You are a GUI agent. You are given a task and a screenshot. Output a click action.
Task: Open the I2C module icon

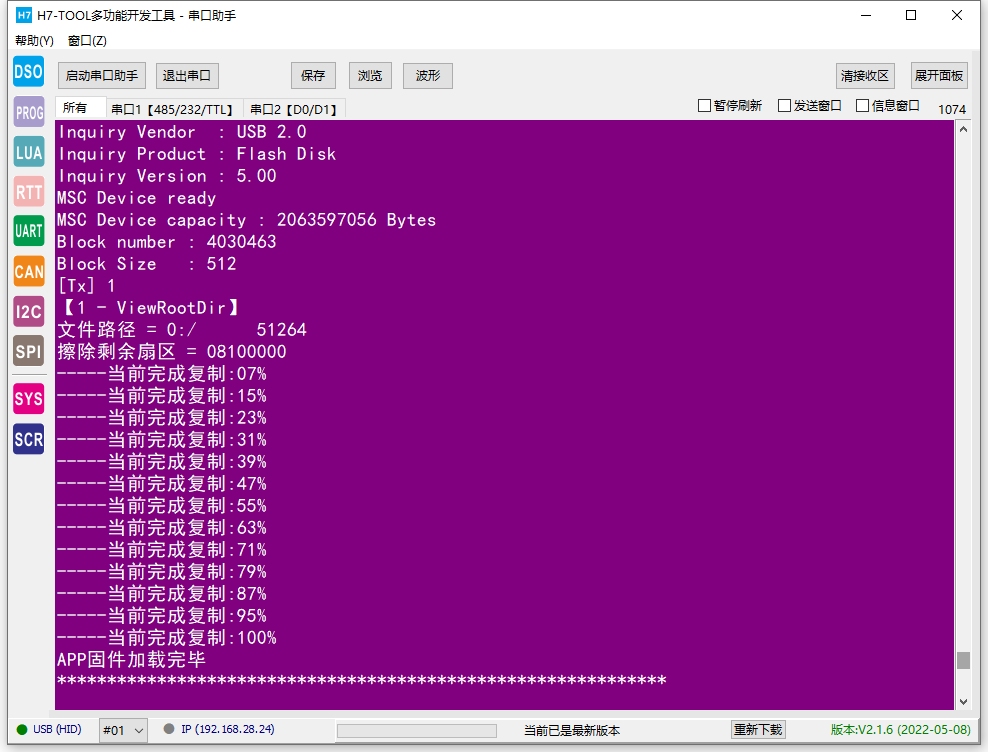[29, 311]
